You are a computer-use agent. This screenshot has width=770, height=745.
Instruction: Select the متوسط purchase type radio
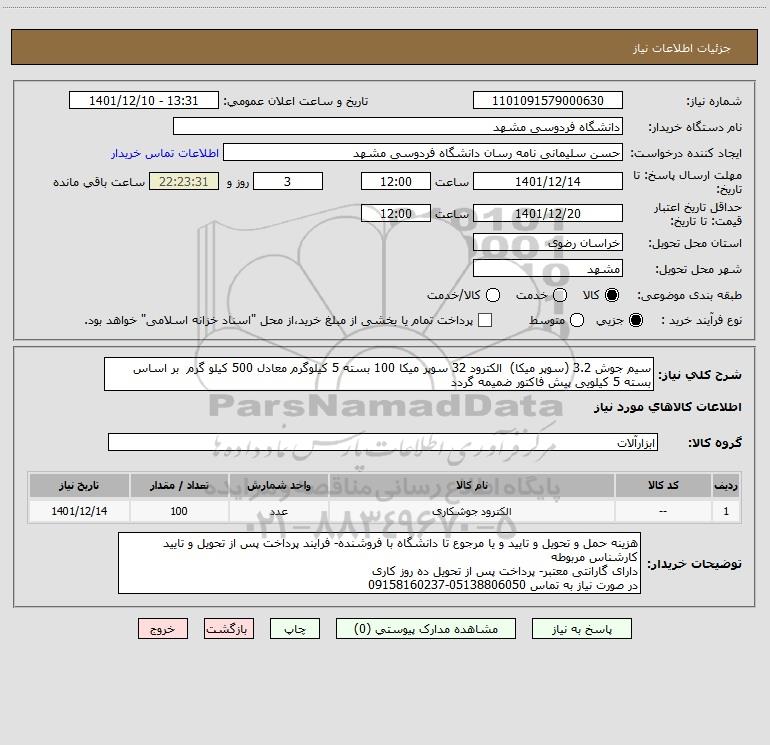coord(577,321)
